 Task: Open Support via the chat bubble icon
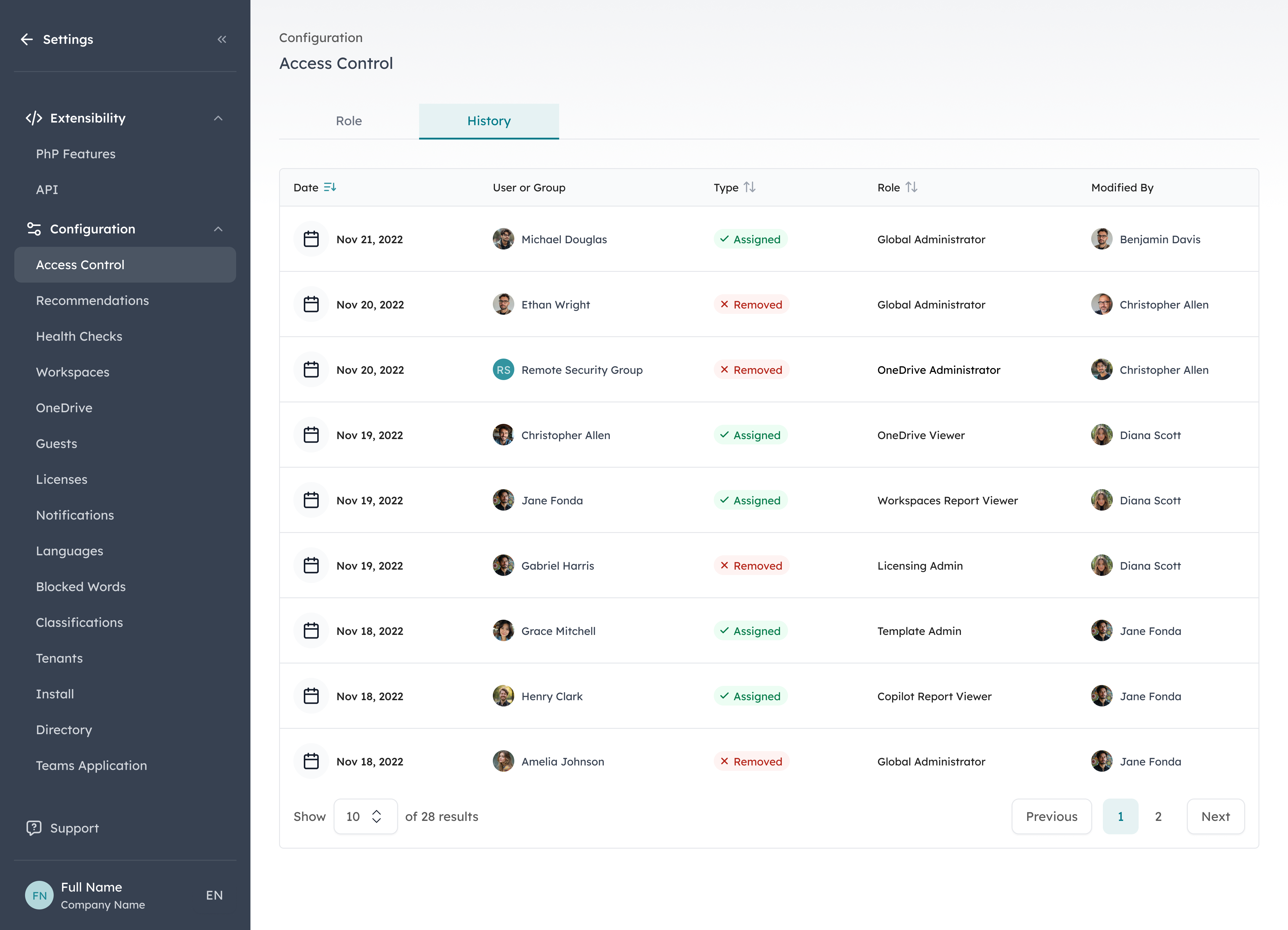point(34,828)
